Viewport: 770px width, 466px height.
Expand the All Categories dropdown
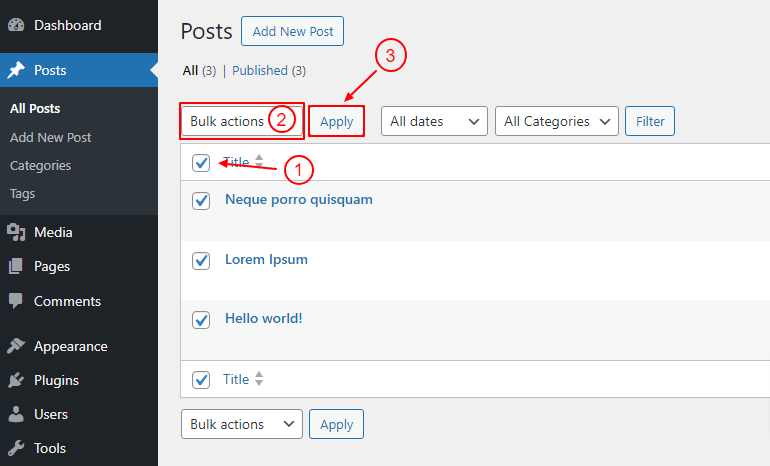pyautogui.click(x=556, y=121)
